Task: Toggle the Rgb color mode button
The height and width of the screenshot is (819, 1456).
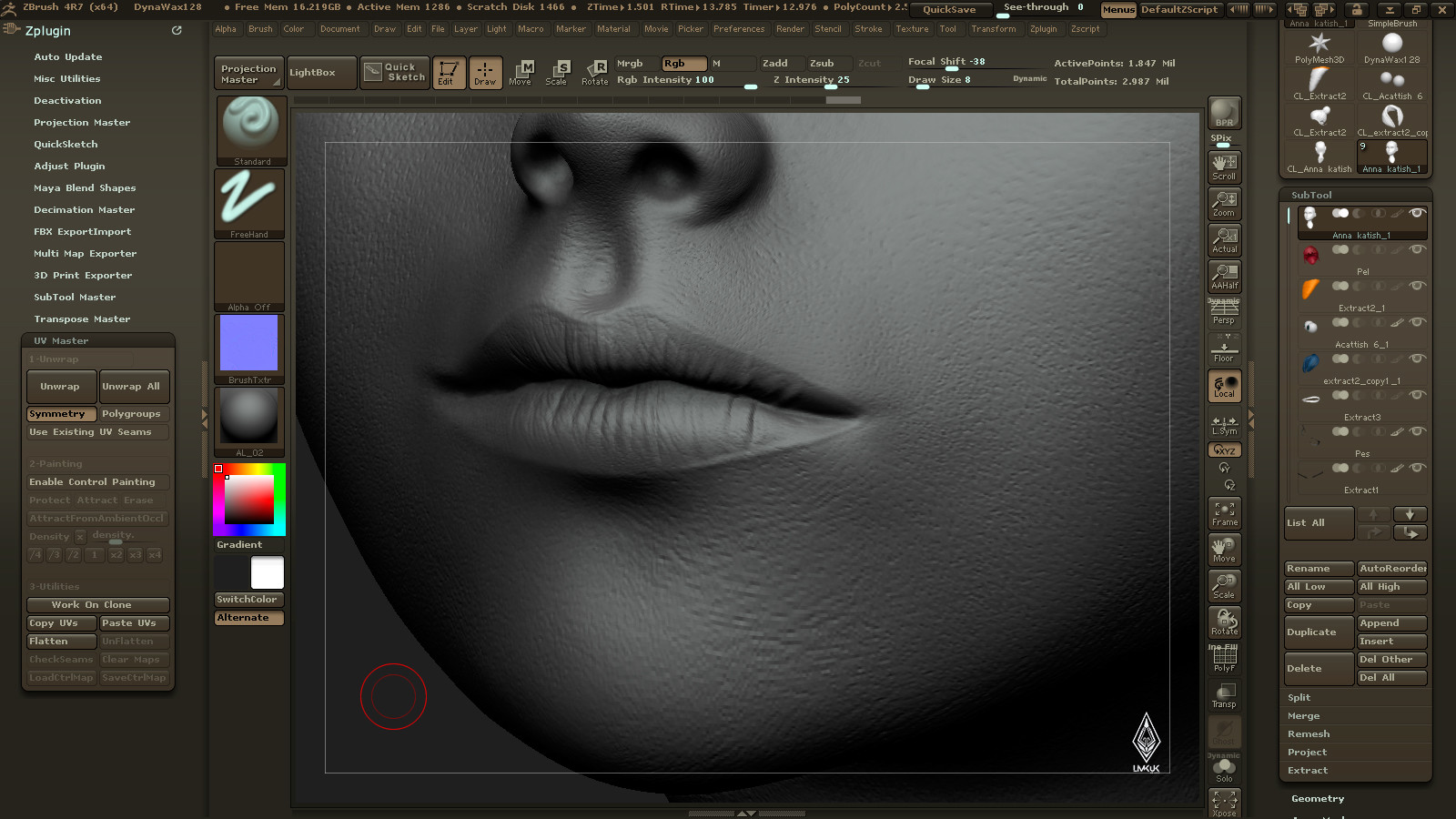Action: coord(683,64)
